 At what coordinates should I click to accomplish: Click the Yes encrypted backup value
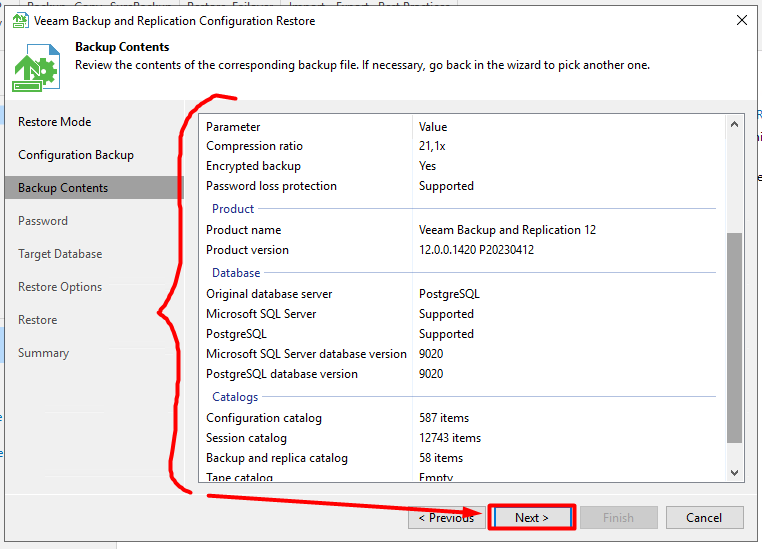[x=427, y=166]
